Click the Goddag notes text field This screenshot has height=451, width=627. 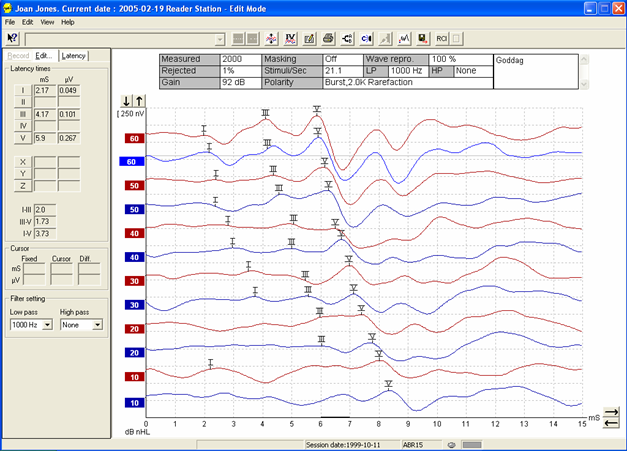[538, 73]
